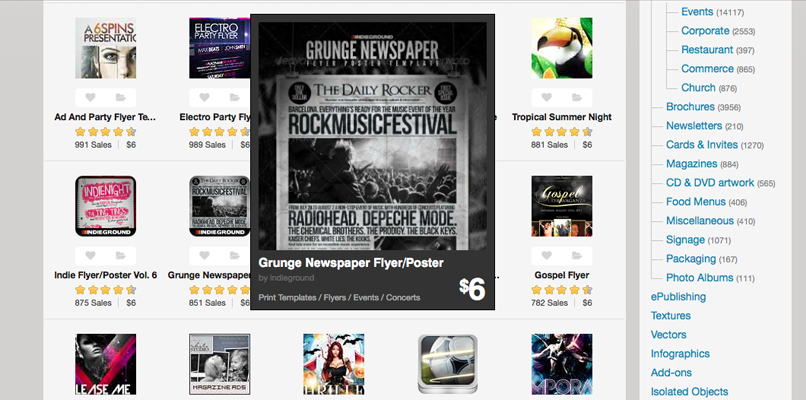This screenshot has width=806, height=400.
Task: Click the popup title Grunge Newspaper Flyer/Poster
Action: (351, 263)
